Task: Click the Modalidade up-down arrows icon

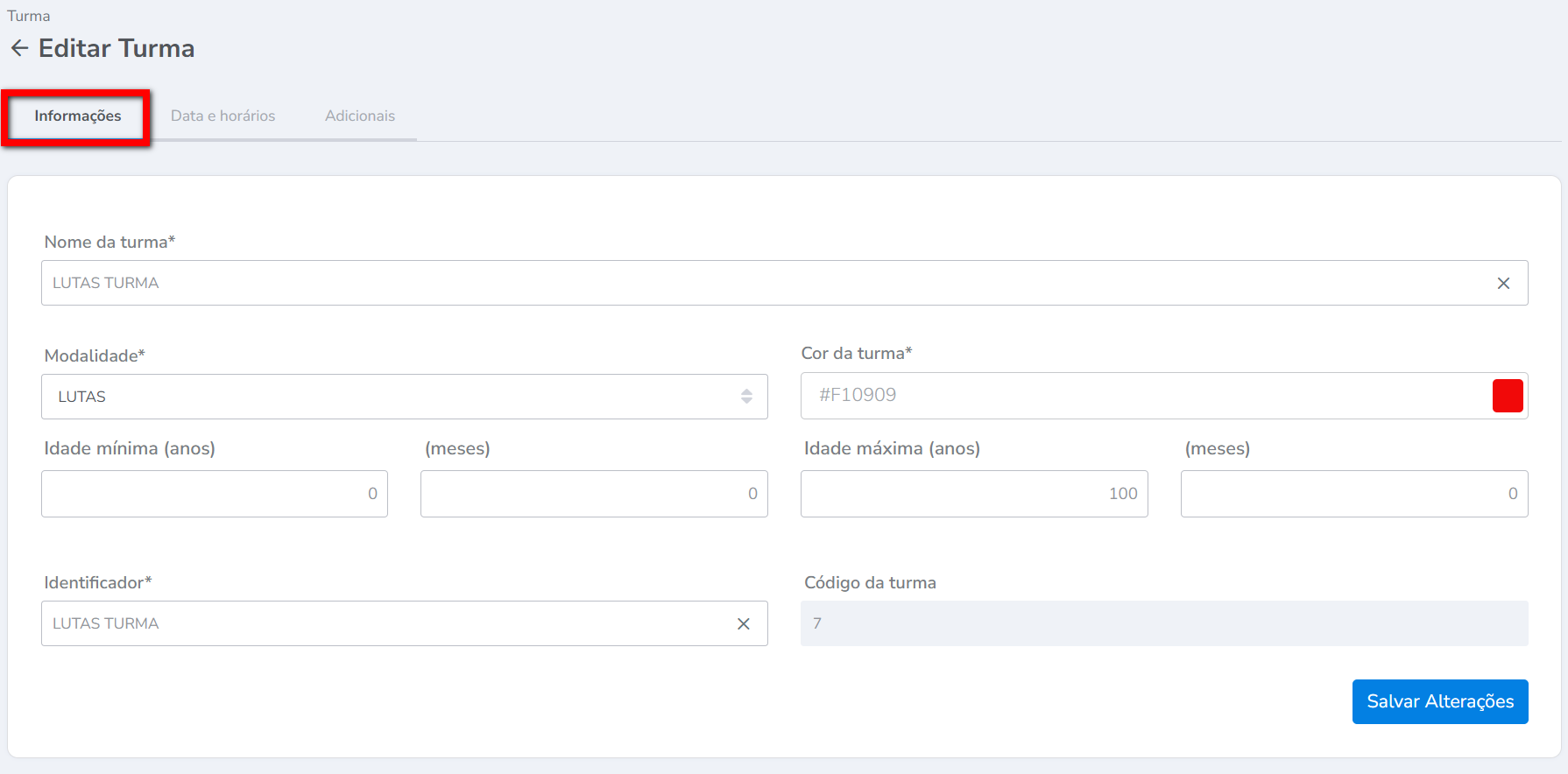Action: tap(746, 397)
